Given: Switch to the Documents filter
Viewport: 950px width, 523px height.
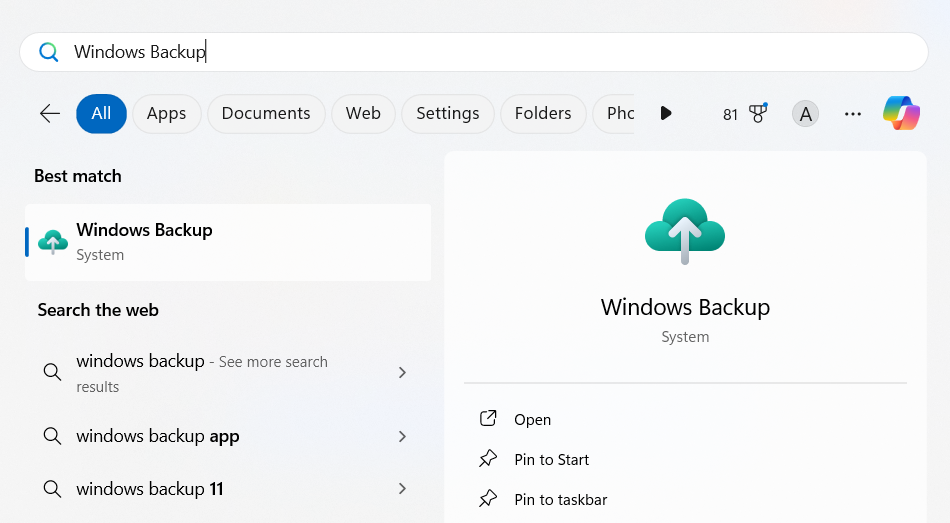Looking at the screenshot, I should click(266, 113).
